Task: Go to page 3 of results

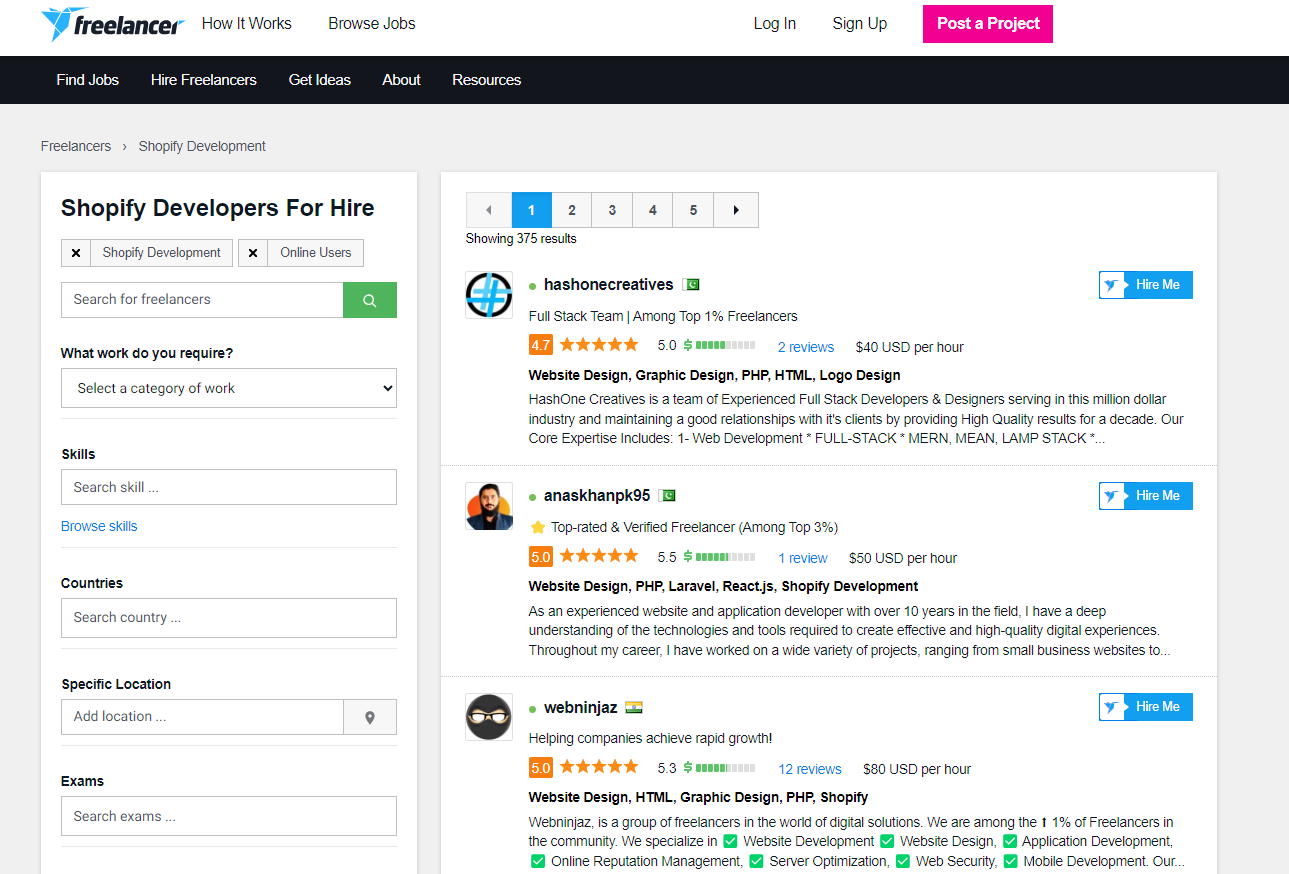Action: click(612, 210)
